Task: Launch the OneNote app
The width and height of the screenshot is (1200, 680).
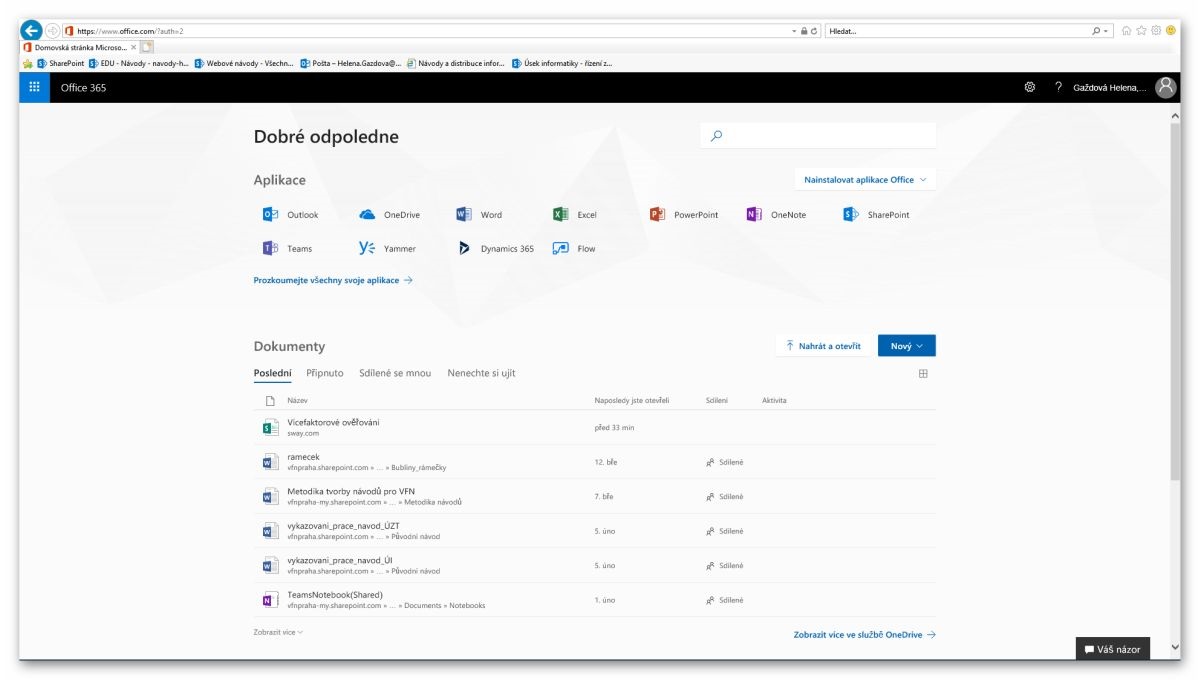Action: 776,214
